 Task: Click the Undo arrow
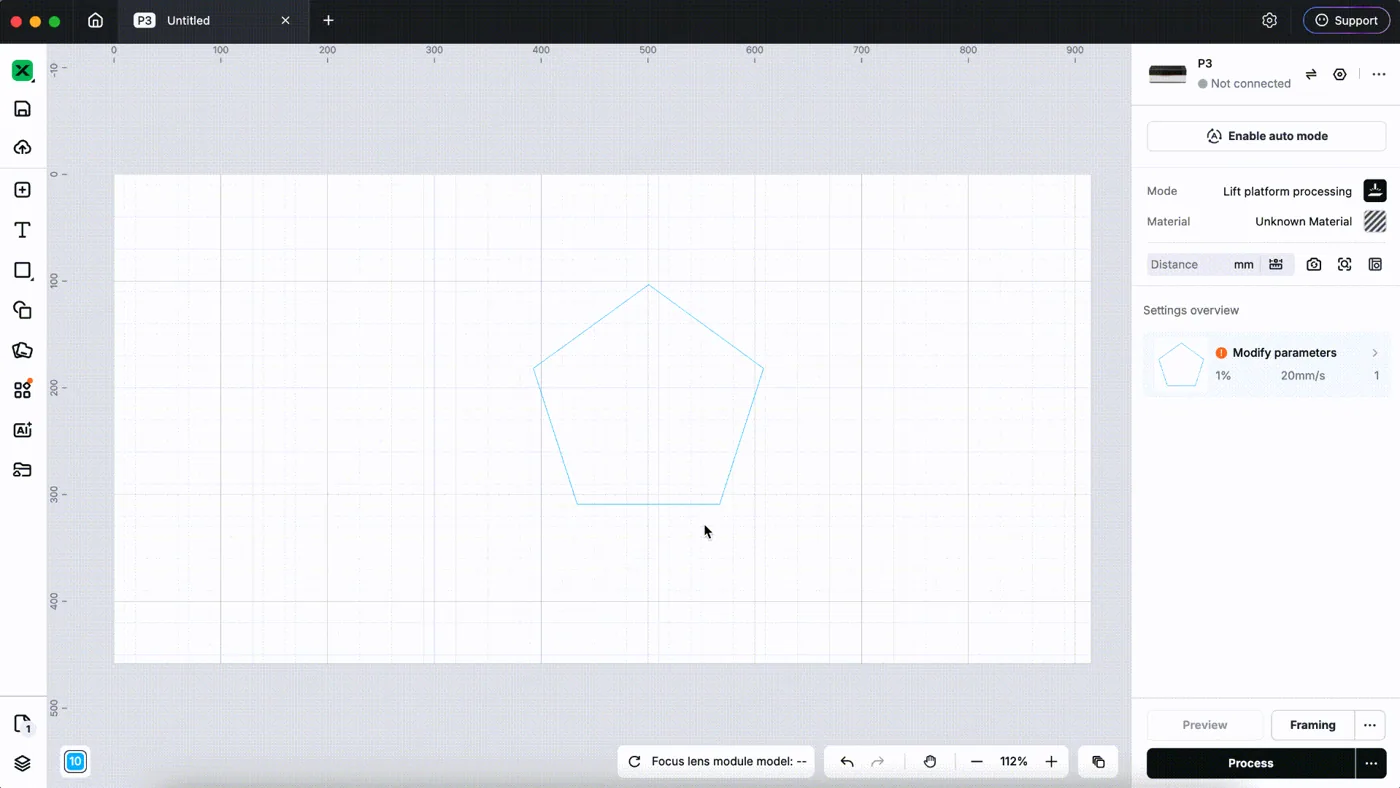[x=847, y=762]
